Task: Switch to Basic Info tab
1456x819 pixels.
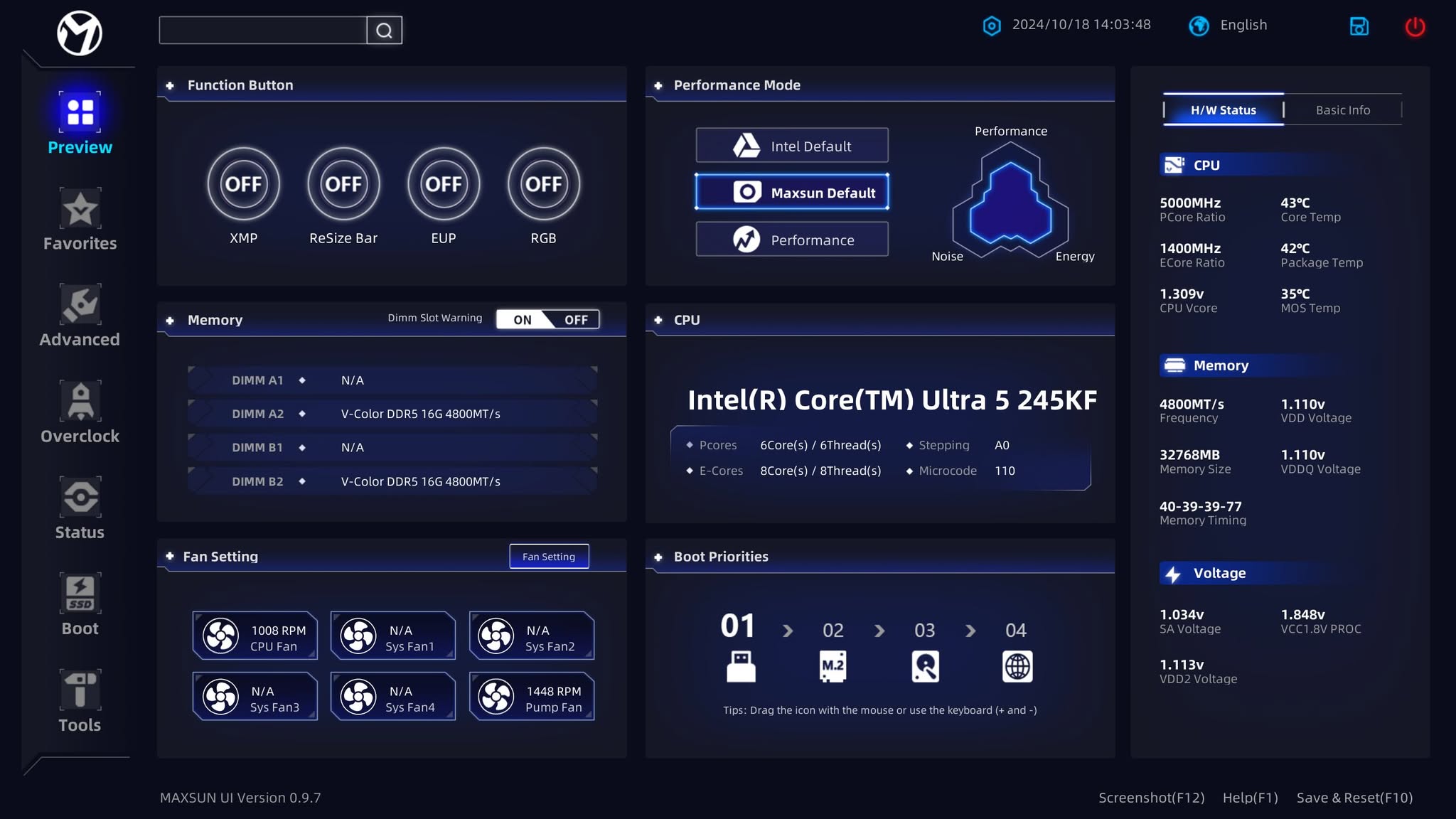Action: click(x=1343, y=109)
